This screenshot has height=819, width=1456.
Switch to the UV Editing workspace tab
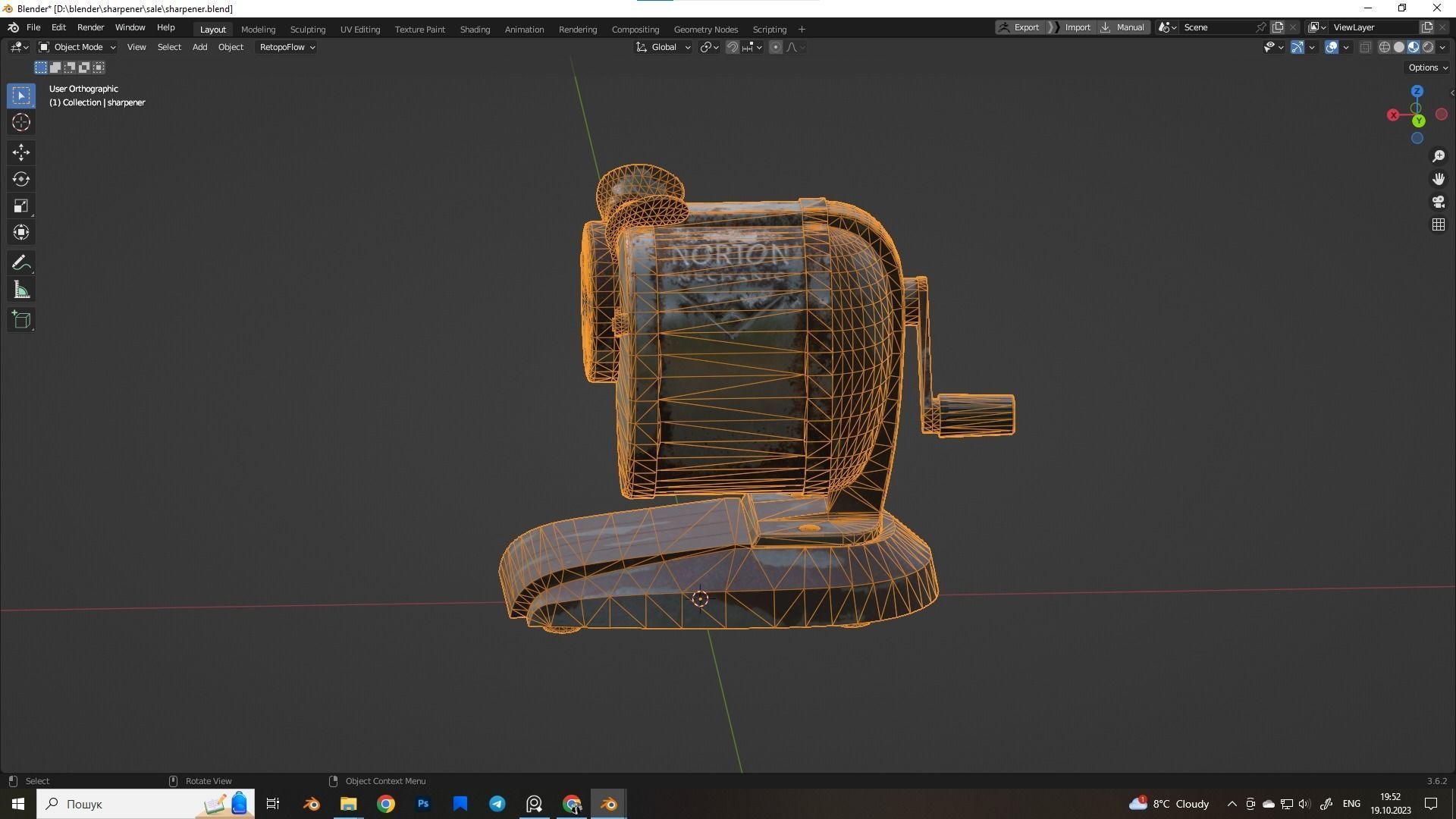point(359,29)
